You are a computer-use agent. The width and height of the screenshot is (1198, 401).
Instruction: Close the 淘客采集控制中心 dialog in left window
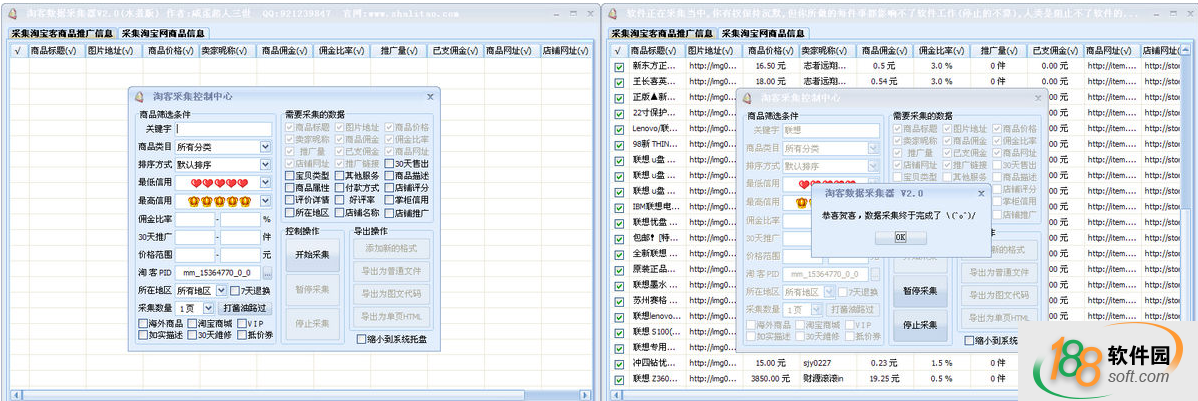pyautogui.click(x=430, y=96)
